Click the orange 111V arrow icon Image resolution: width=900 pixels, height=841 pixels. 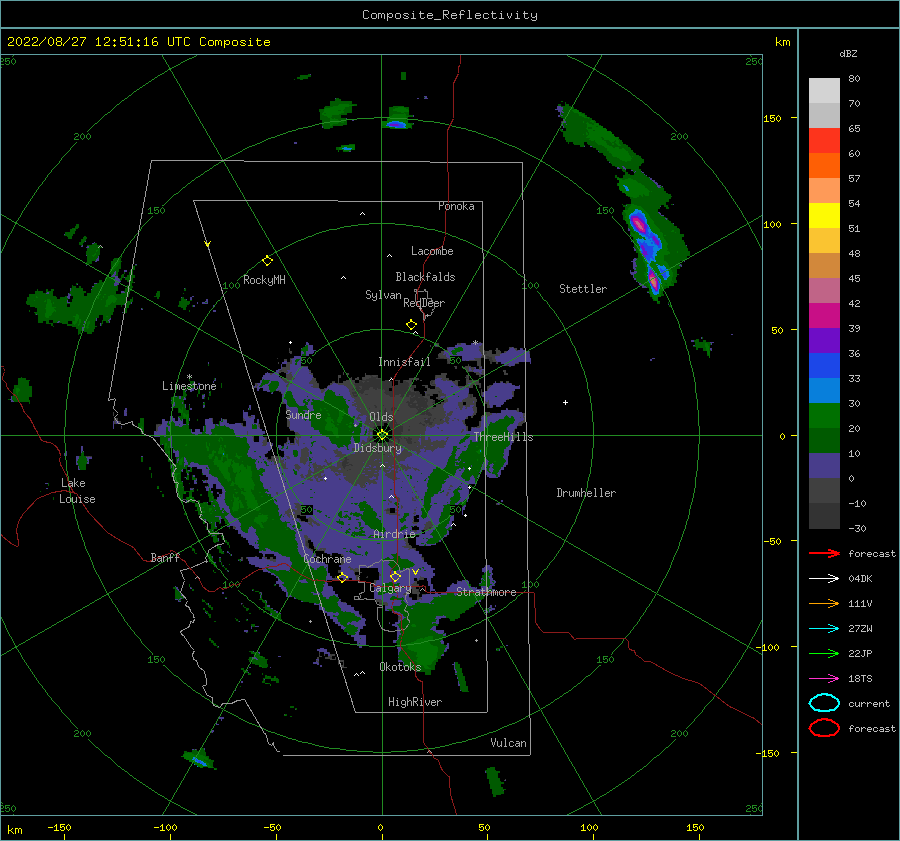824,603
